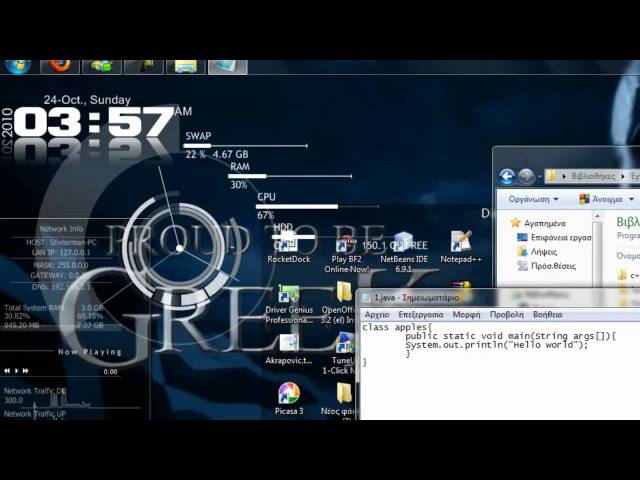The image size is (640, 480).
Task: Select Λήψεις in the Explorer sidebar
Action: click(536, 252)
